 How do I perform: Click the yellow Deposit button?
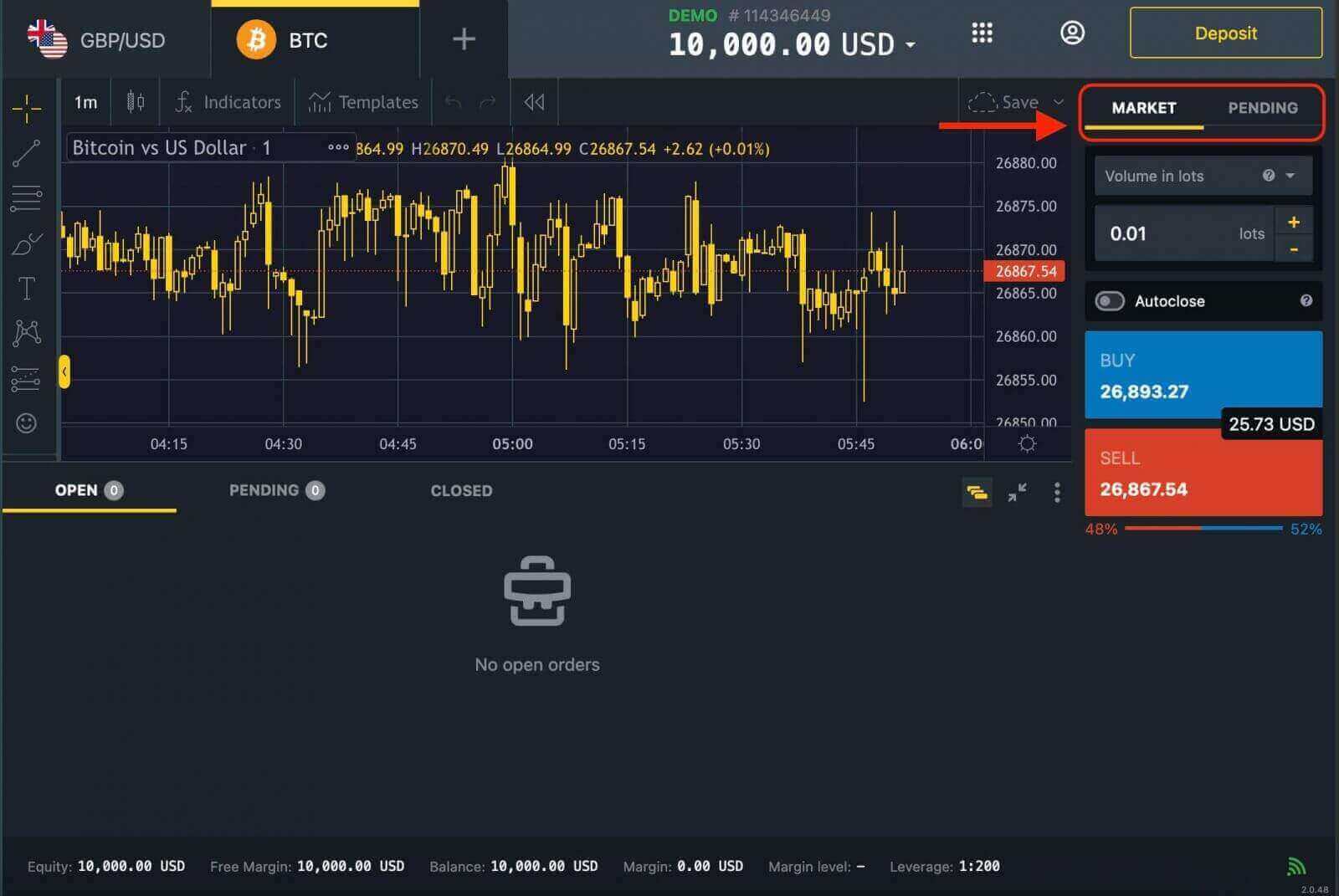[1225, 33]
